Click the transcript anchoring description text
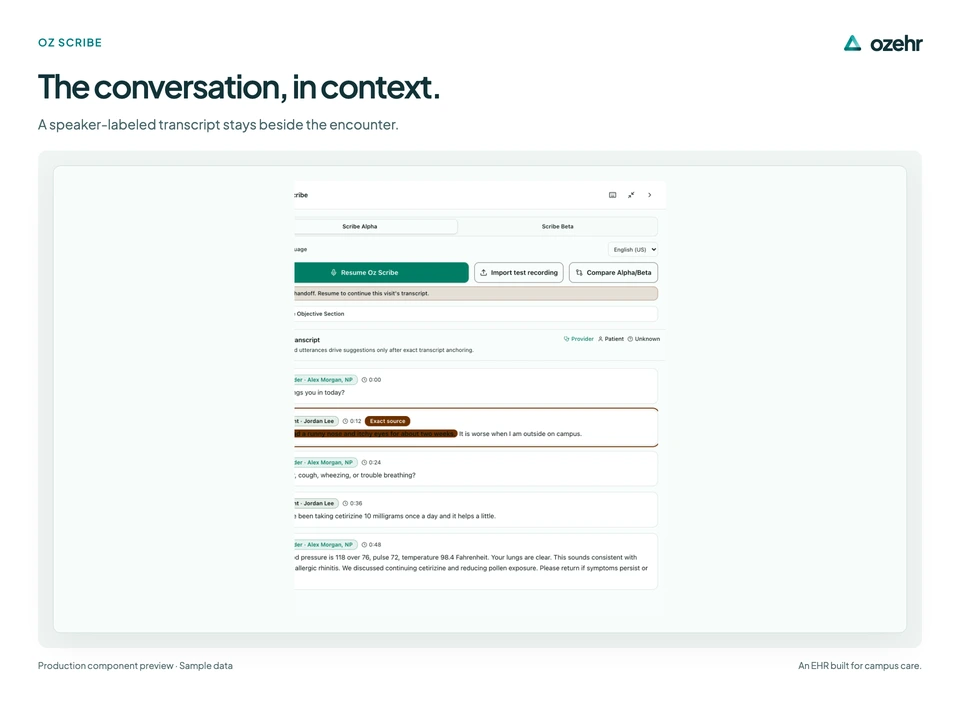Image resolution: width=960 pixels, height=720 pixels. [x=384, y=350]
